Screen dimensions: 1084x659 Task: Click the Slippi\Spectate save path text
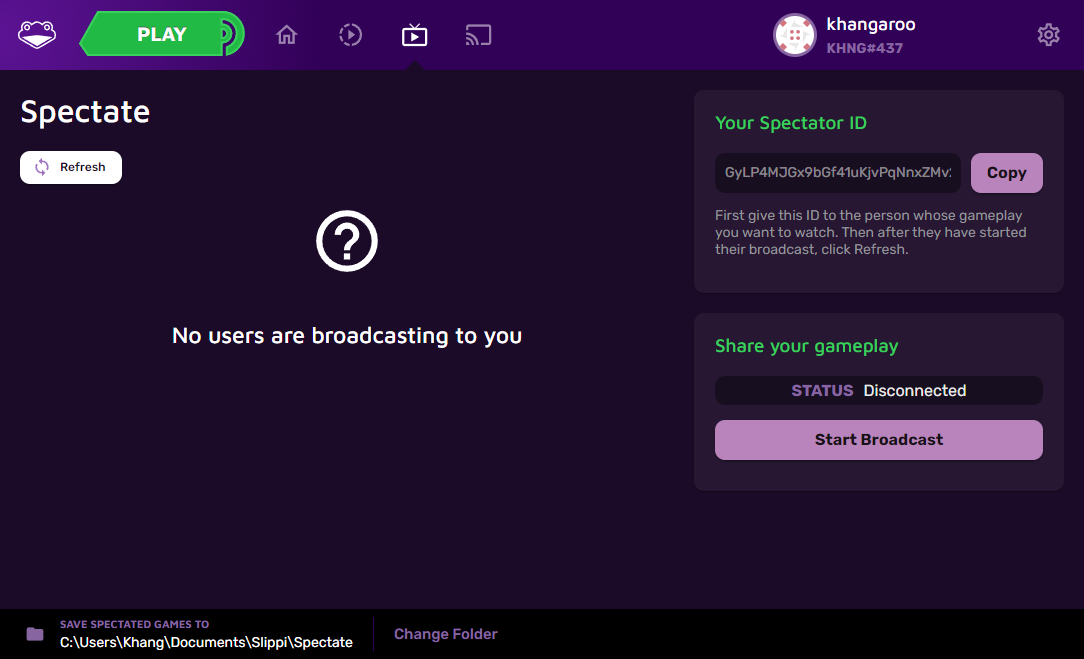click(206, 642)
